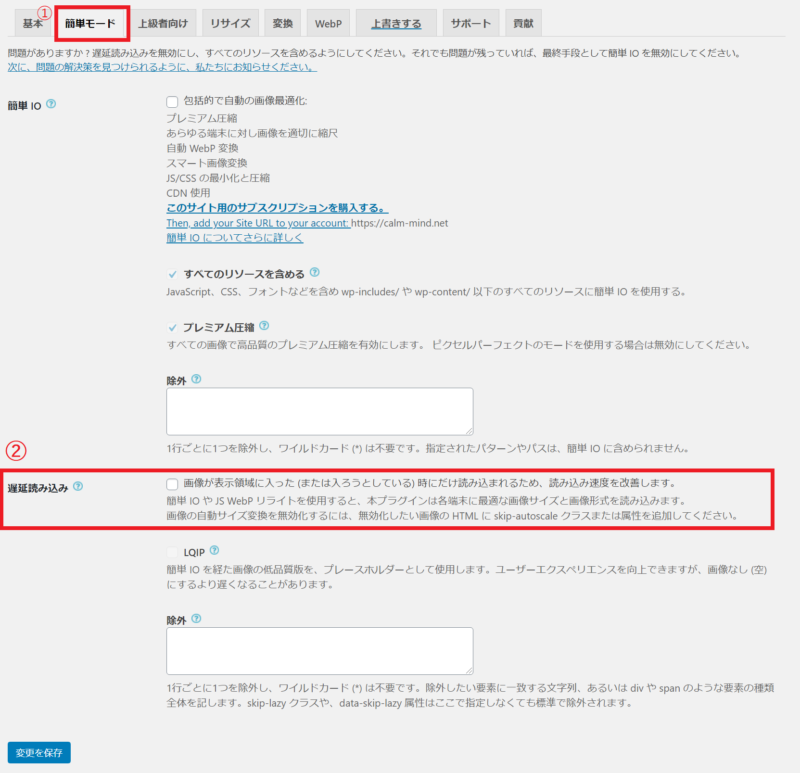Open help icon next to 遅延読み込み
The height and width of the screenshot is (773, 800).
pos(78,486)
